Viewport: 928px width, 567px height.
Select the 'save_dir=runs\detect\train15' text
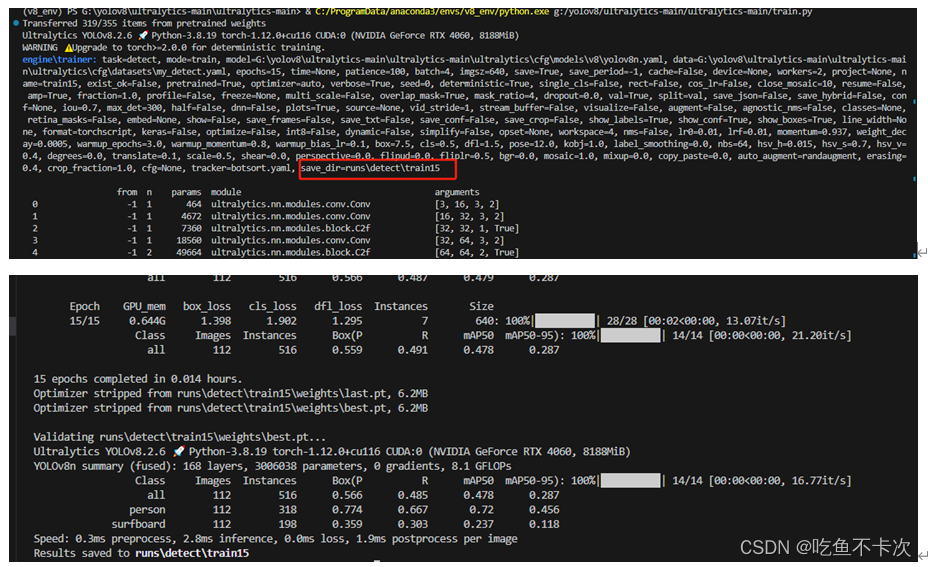(370, 168)
